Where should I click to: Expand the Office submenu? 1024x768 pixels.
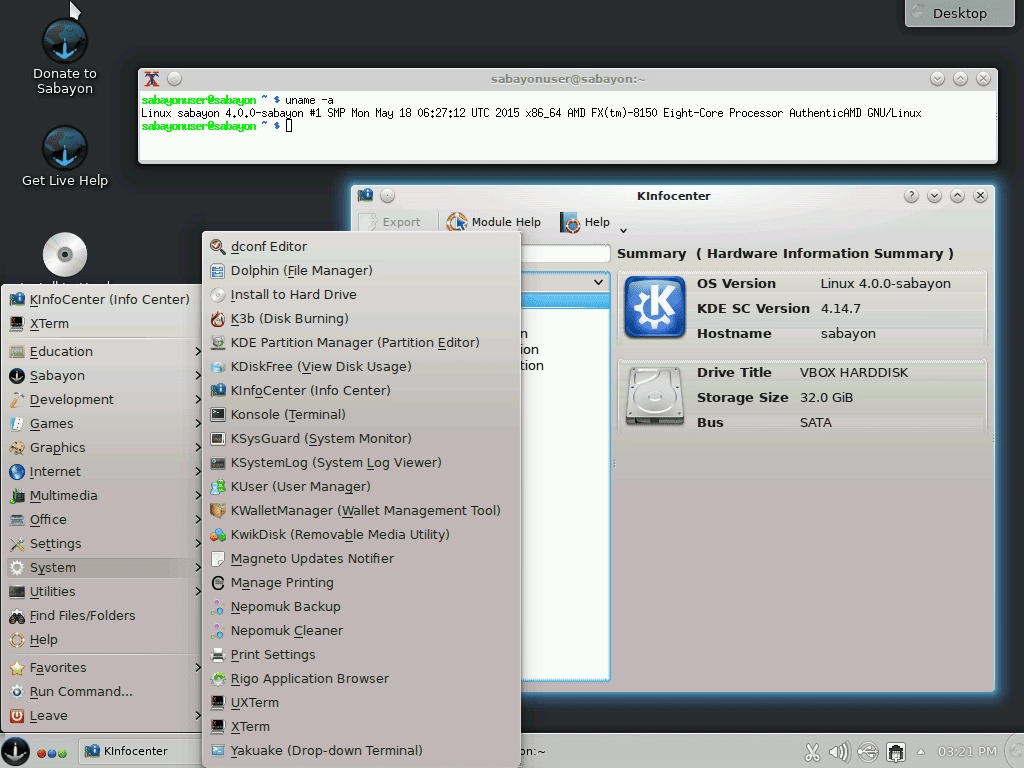pos(104,520)
